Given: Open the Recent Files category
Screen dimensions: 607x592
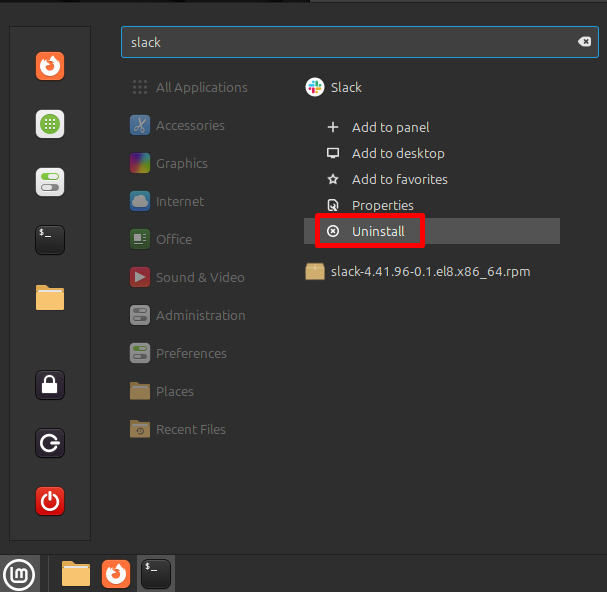Looking at the screenshot, I should pyautogui.click(x=178, y=429).
